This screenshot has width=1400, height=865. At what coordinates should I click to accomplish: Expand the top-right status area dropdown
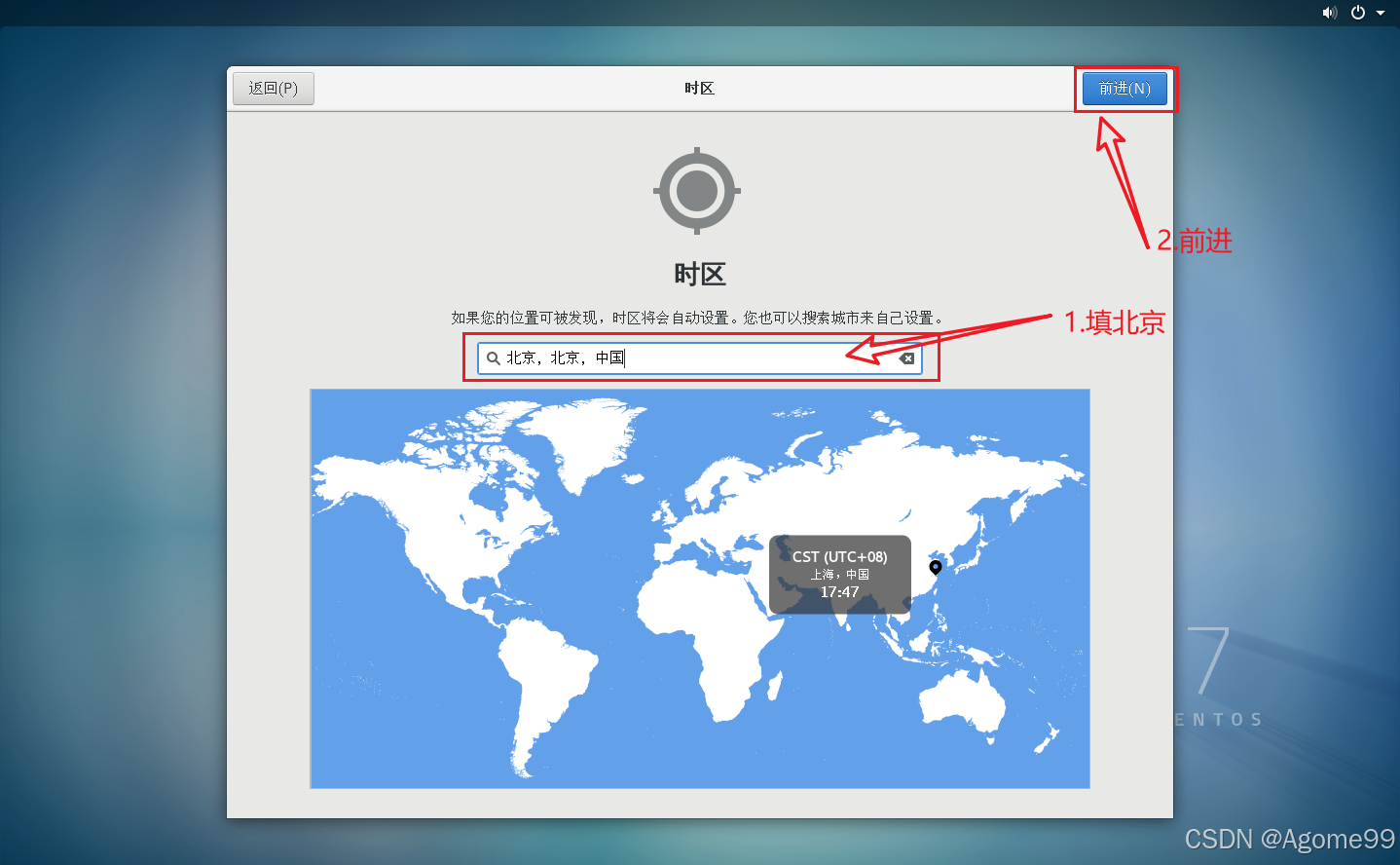click(x=1382, y=13)
